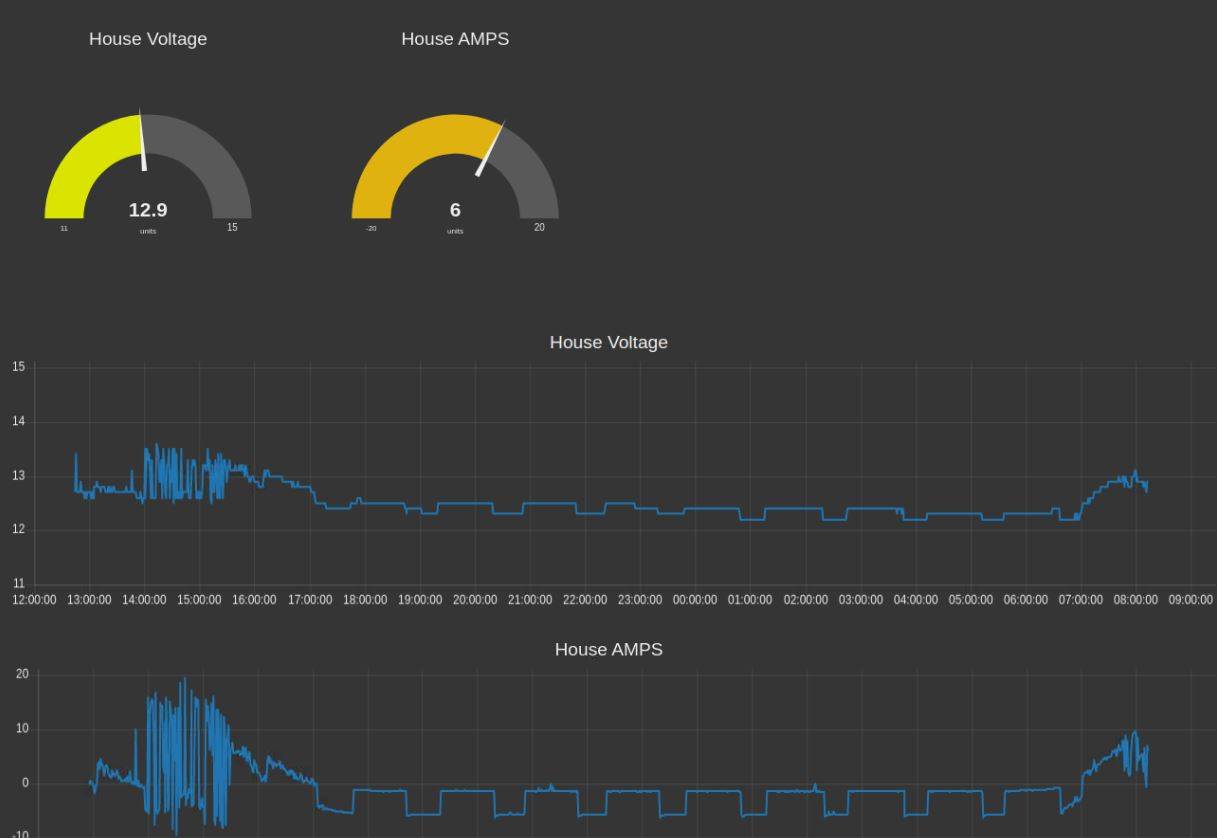Click the 08:00:00 time label on voltage chart
The width and height of the screenshot is (1217, 838).
1135,600
